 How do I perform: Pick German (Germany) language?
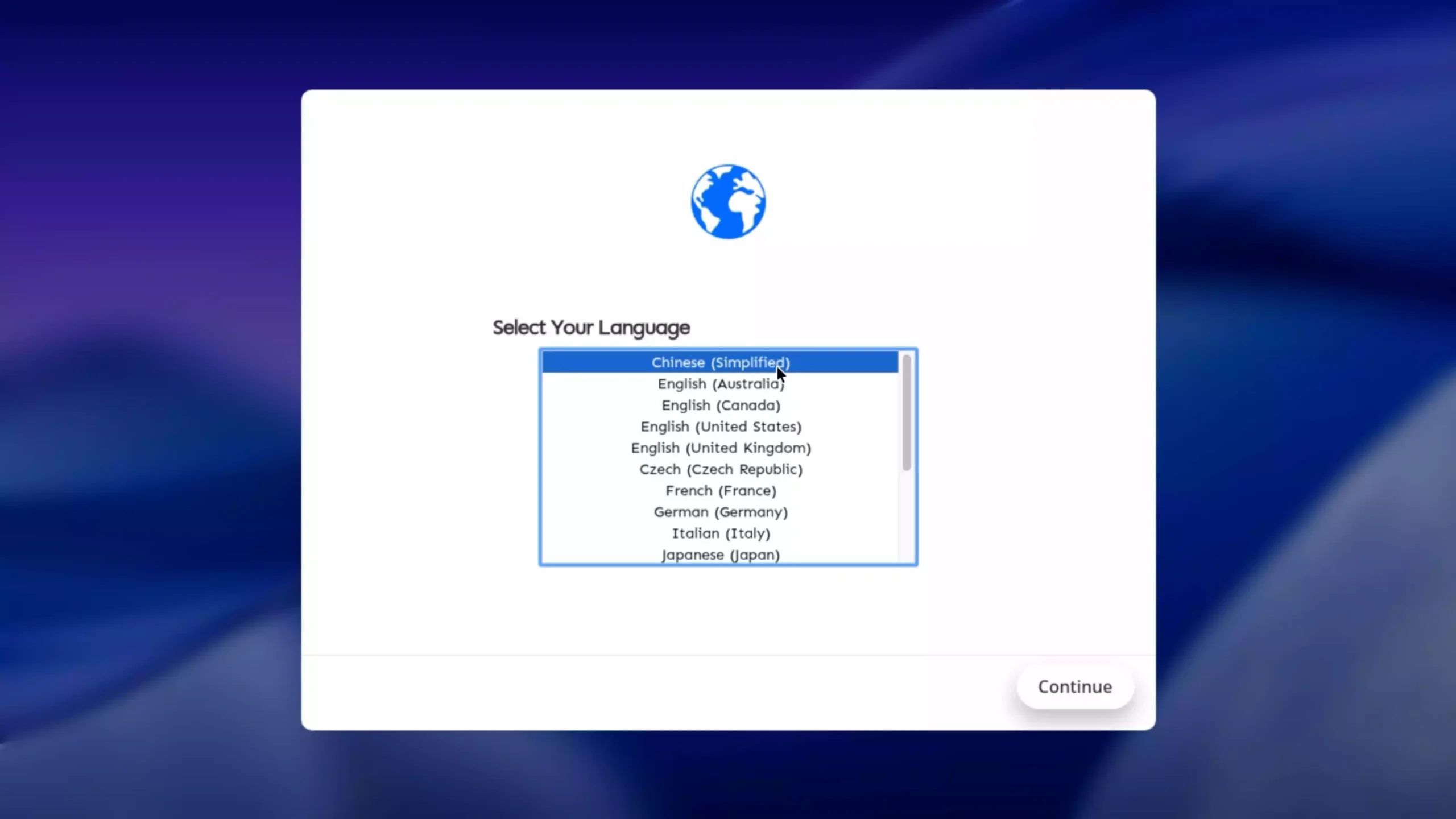click(x=720, y=512)
